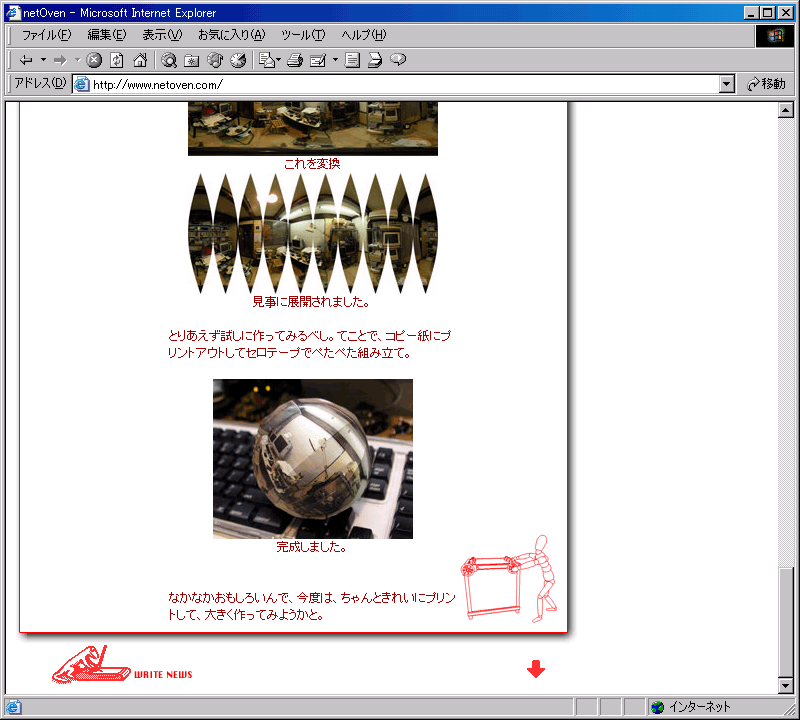Viewport: 800px width, 720px height.
Task: Click the room panorama photo at top
Action: (x=313, y=129)
